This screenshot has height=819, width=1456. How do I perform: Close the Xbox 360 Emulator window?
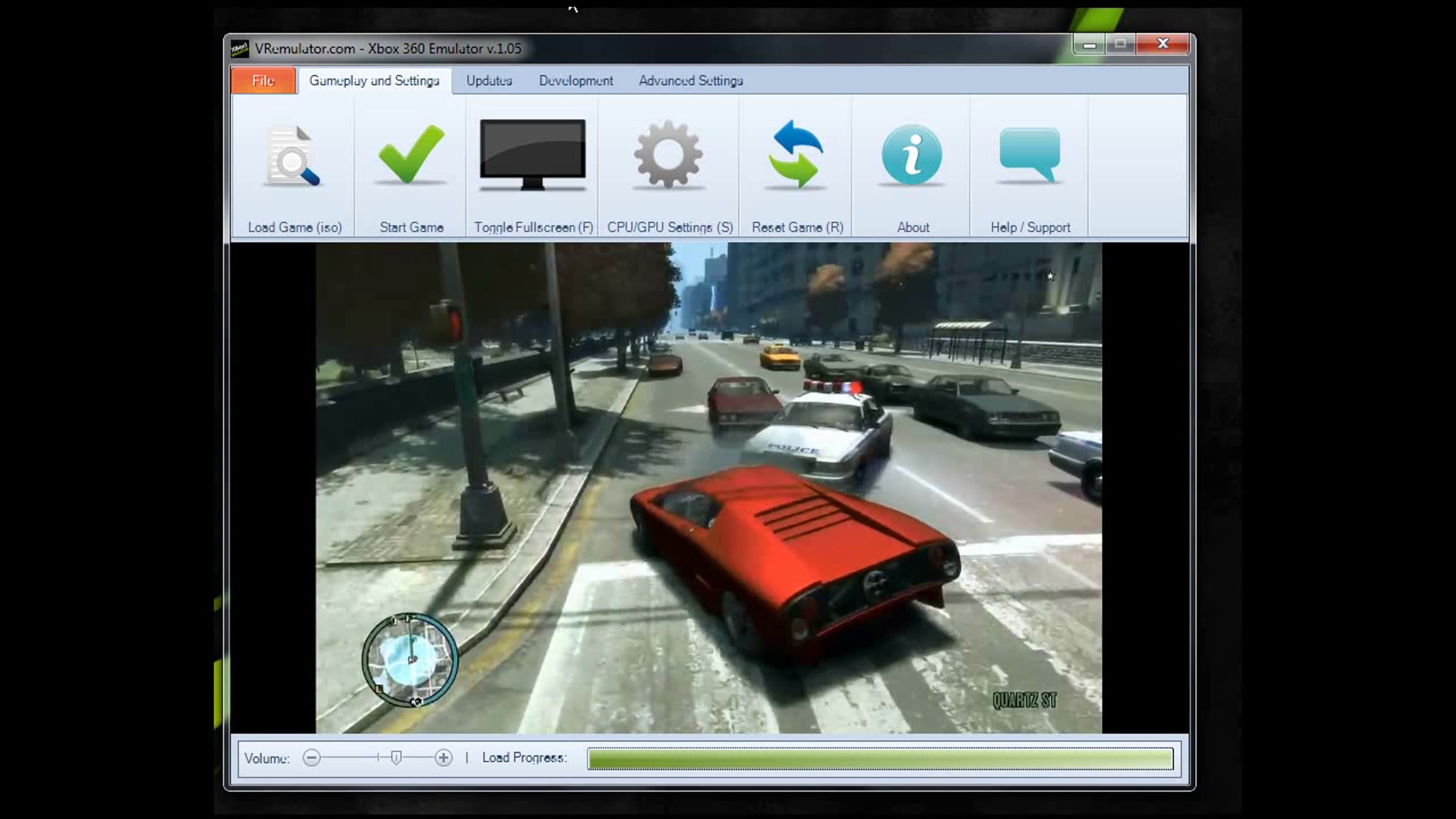(1162, 44)
